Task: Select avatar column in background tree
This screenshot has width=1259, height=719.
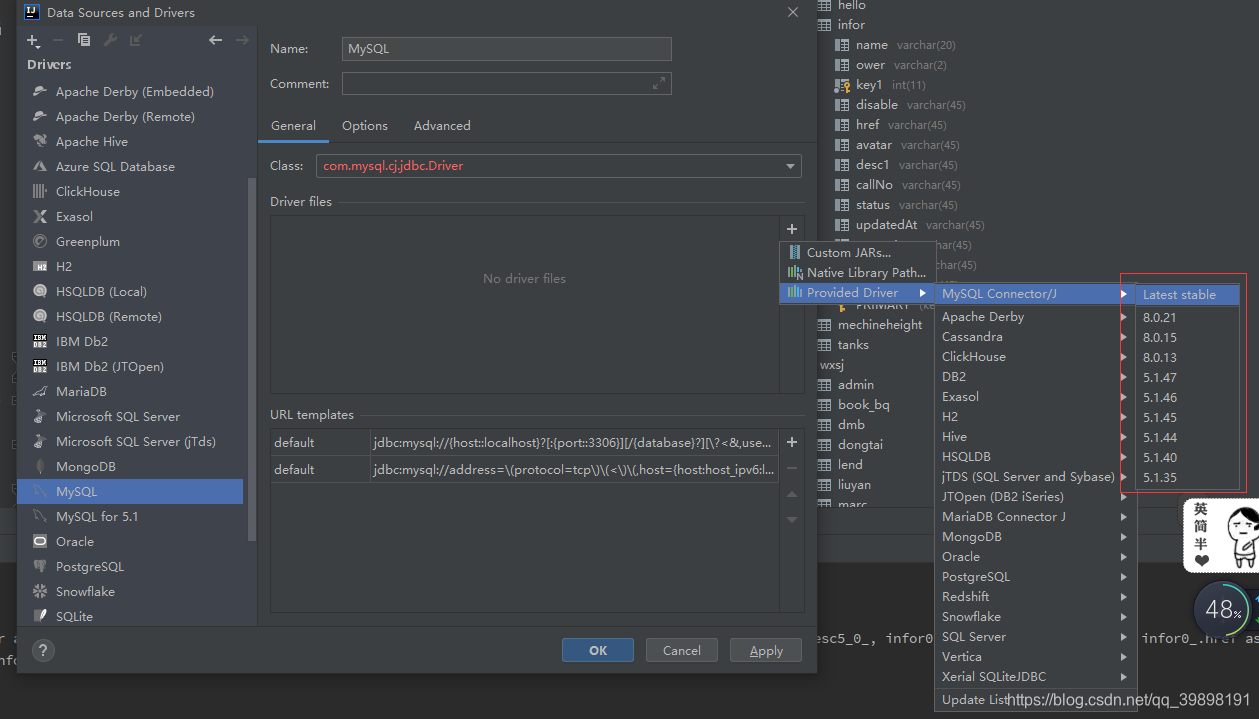Action: point(873,144)
